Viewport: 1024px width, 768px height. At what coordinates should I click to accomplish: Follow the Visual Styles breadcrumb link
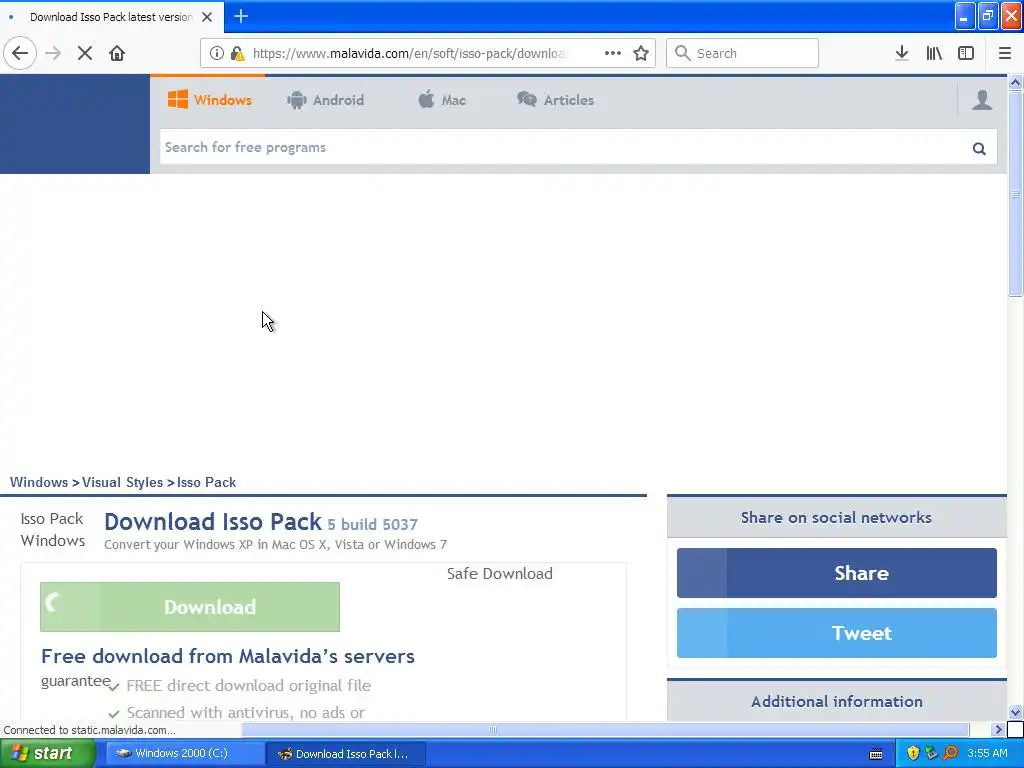122,482
